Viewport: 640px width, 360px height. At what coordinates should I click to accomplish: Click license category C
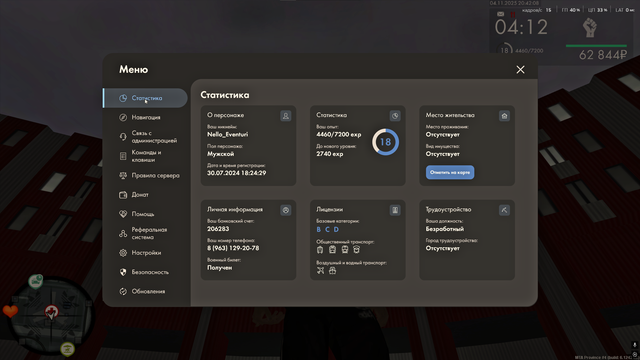(327, 229)
